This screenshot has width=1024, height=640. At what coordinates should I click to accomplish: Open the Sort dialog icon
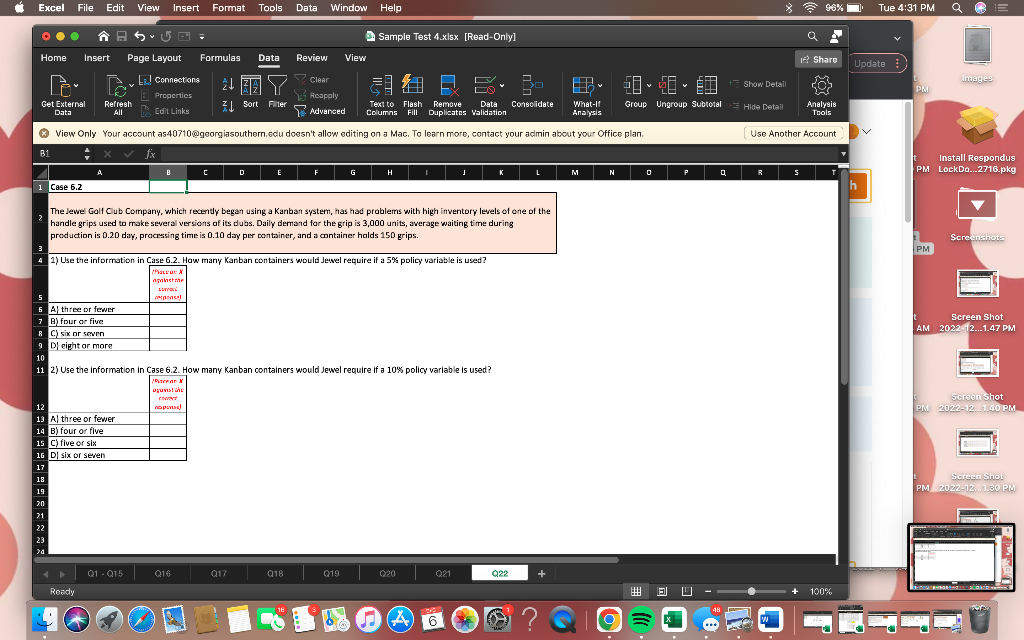251,86
